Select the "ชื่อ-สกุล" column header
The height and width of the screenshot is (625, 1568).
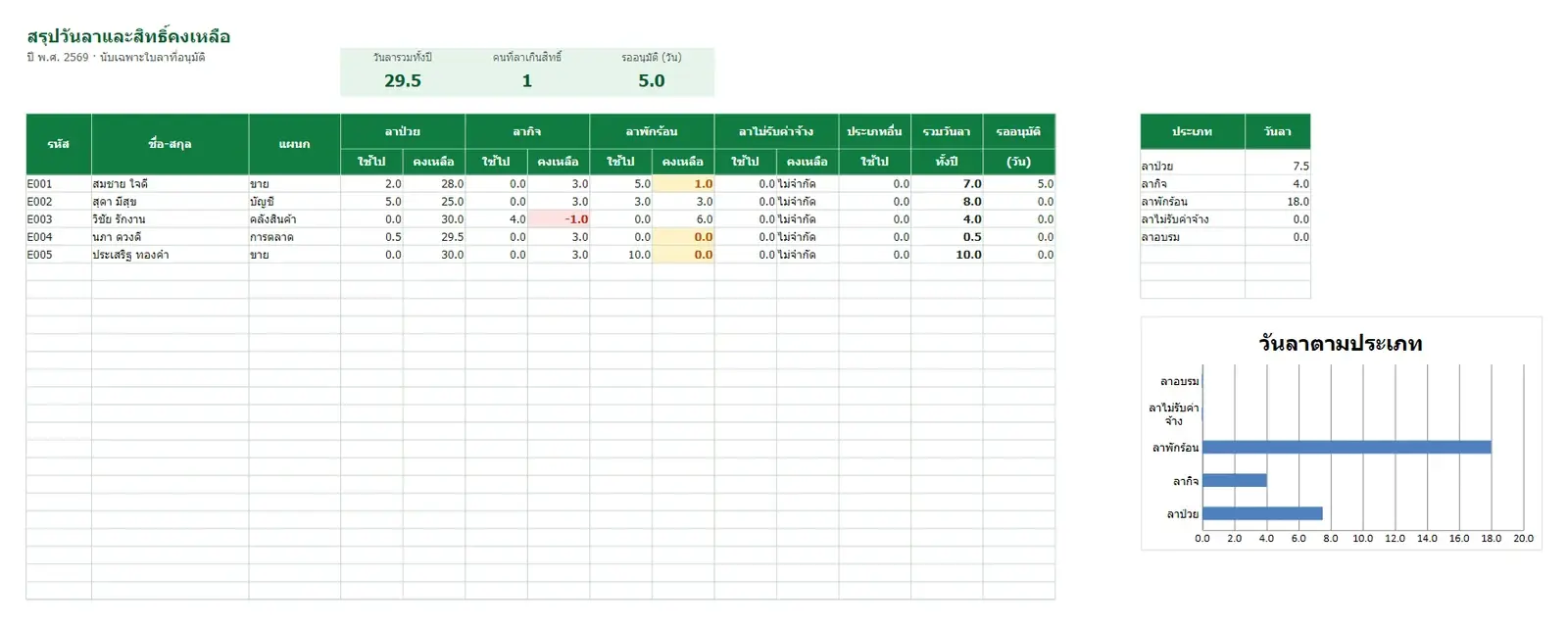170,144
